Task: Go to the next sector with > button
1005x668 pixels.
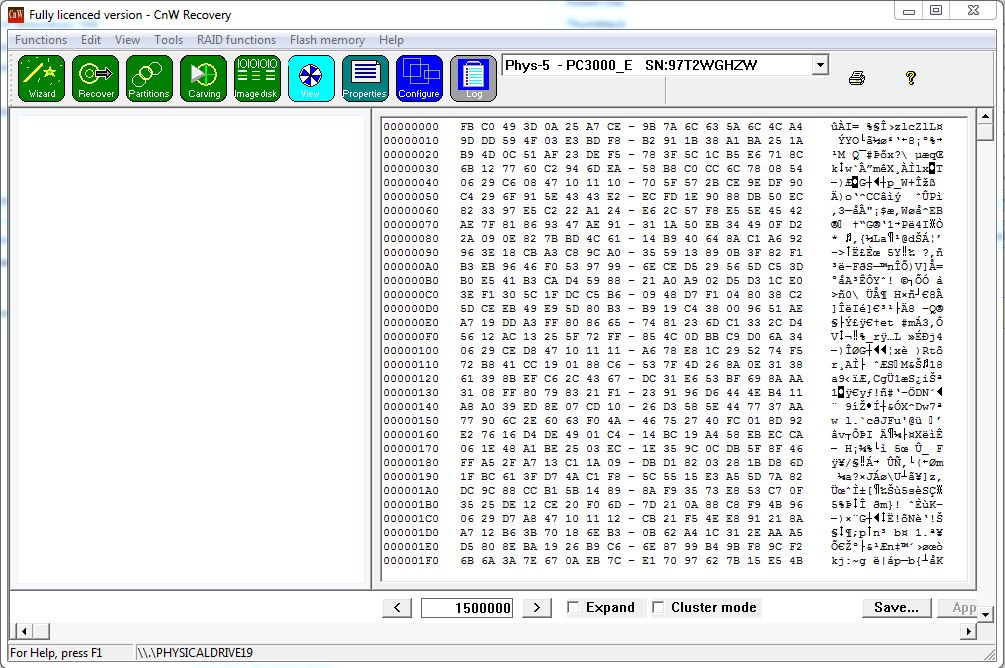Action: 537,607
